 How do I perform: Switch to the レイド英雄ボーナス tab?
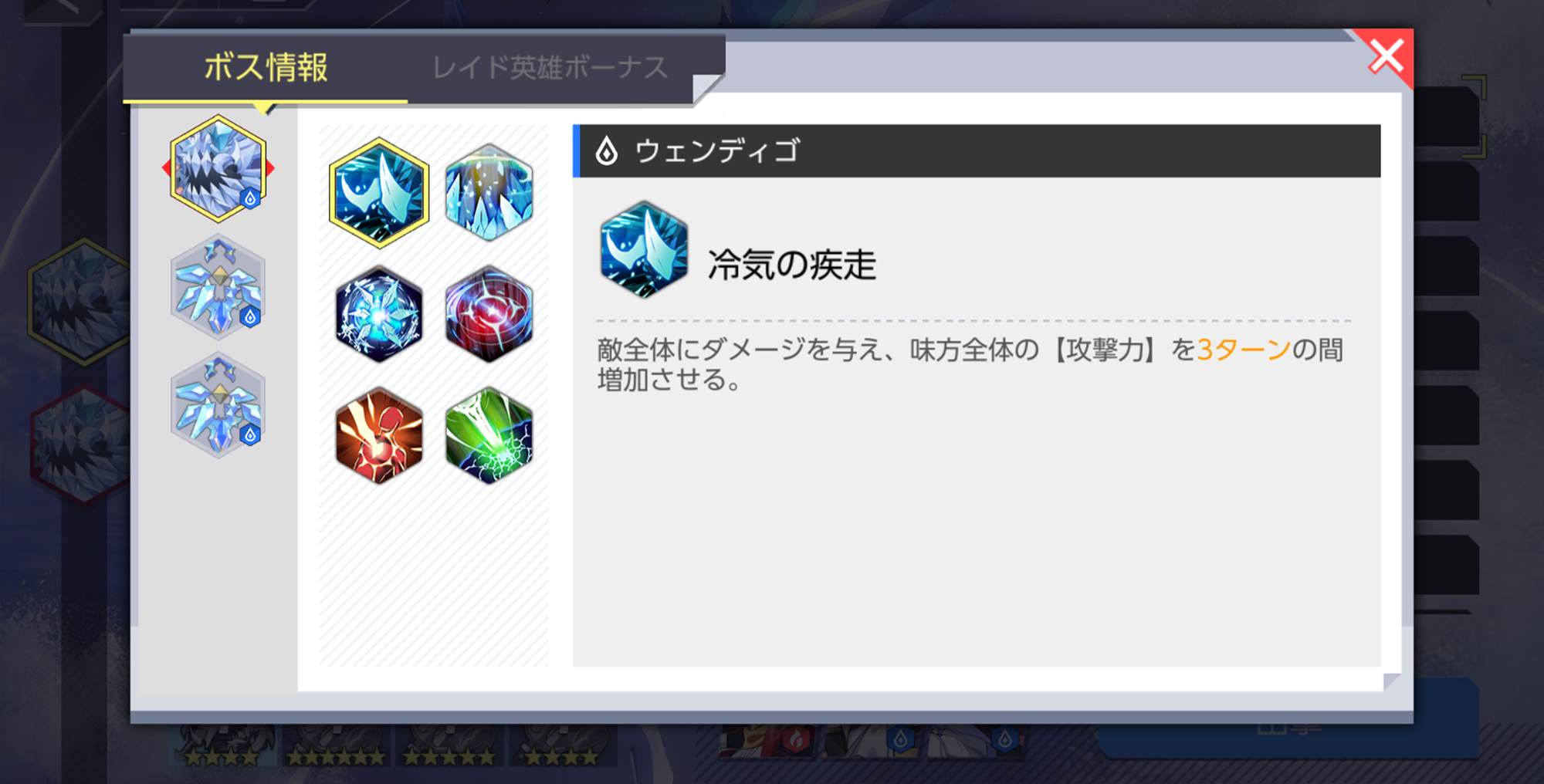550,68
